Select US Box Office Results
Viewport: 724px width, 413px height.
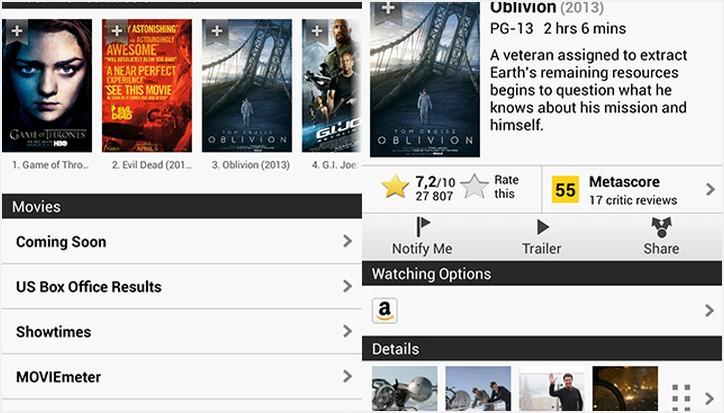point(182,286)
